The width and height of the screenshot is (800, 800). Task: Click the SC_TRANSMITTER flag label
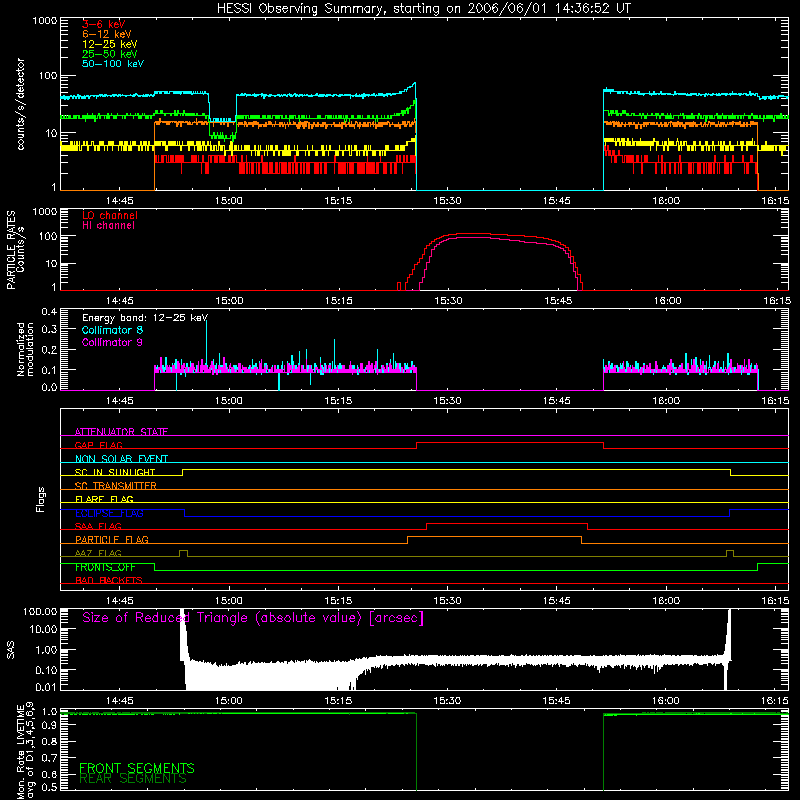tap(115, 486)
